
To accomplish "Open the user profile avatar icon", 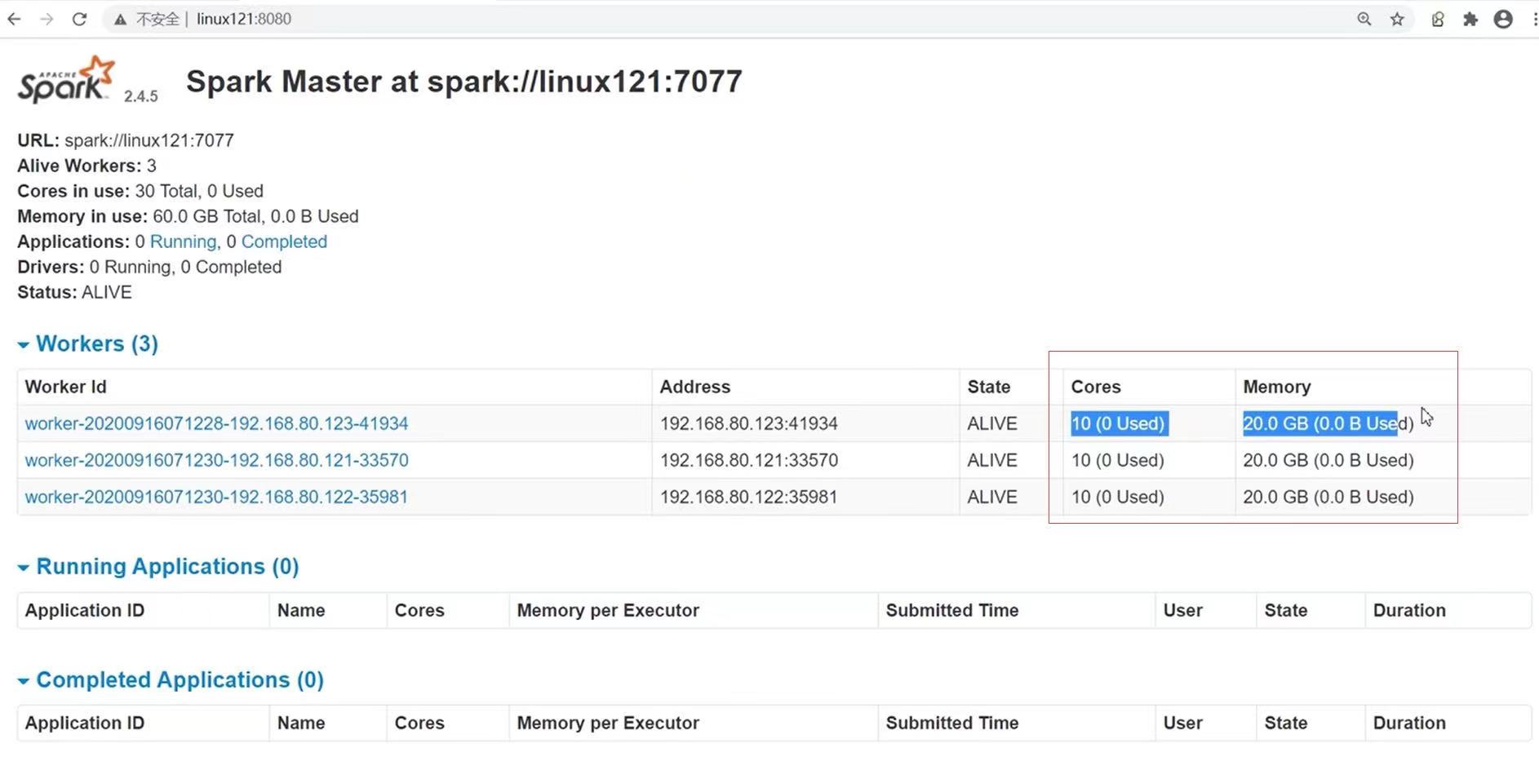I will [x=1503, y=19].
